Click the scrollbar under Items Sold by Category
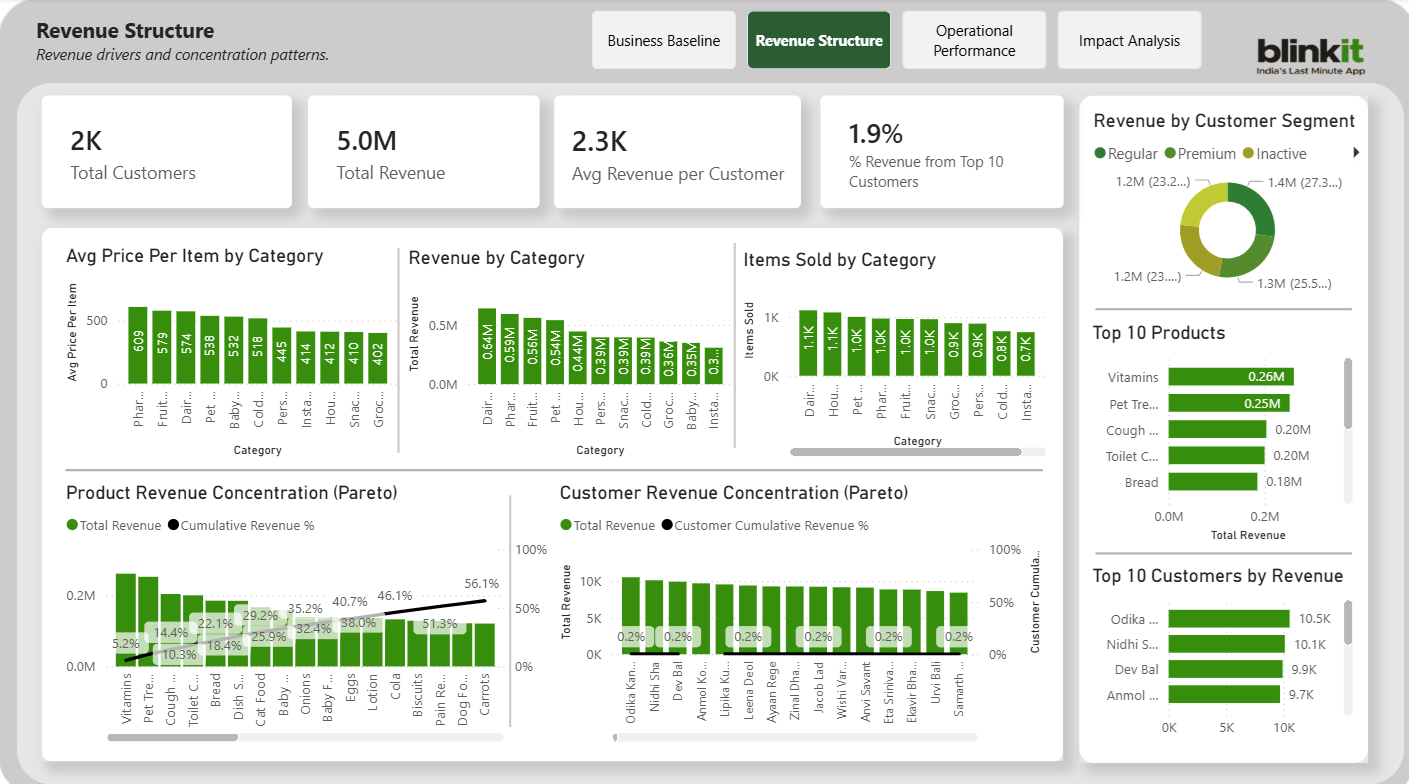This screenshot has height=784, width=1409. 905,452
